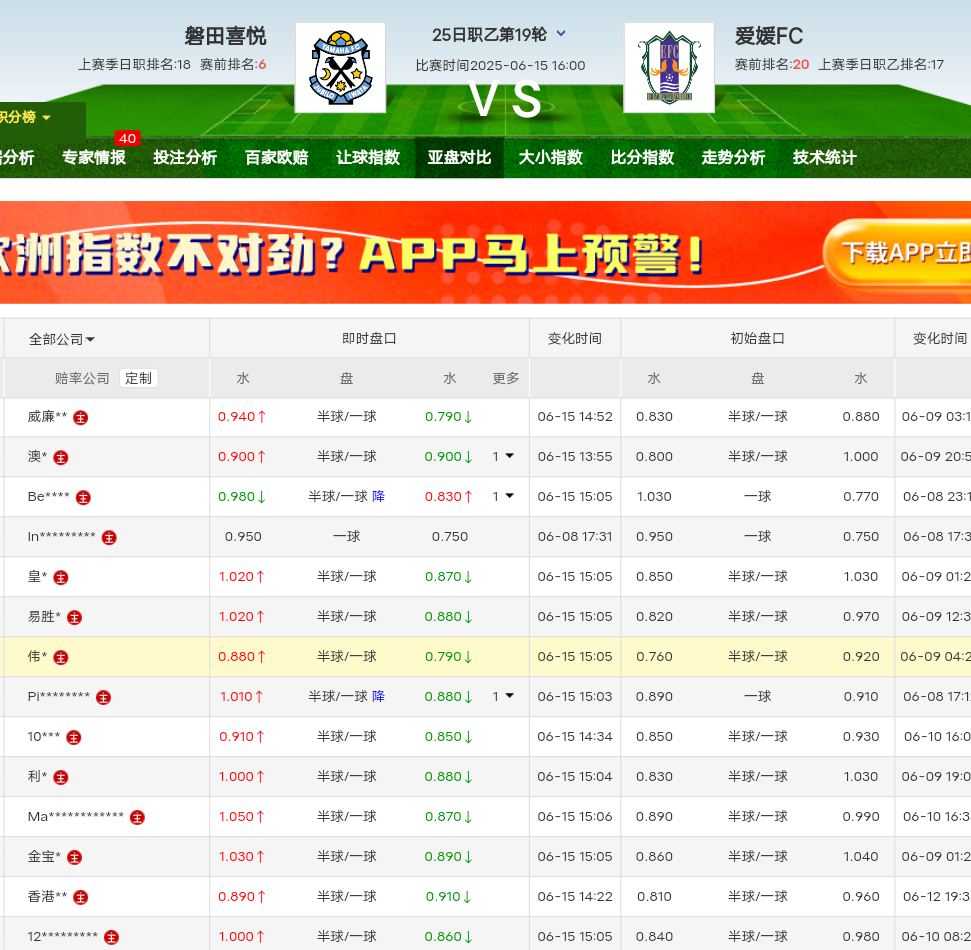Click red 主 icon beside 易胜*
The width and height of the screenshot is (971, 950).
[x=74, y=617]
